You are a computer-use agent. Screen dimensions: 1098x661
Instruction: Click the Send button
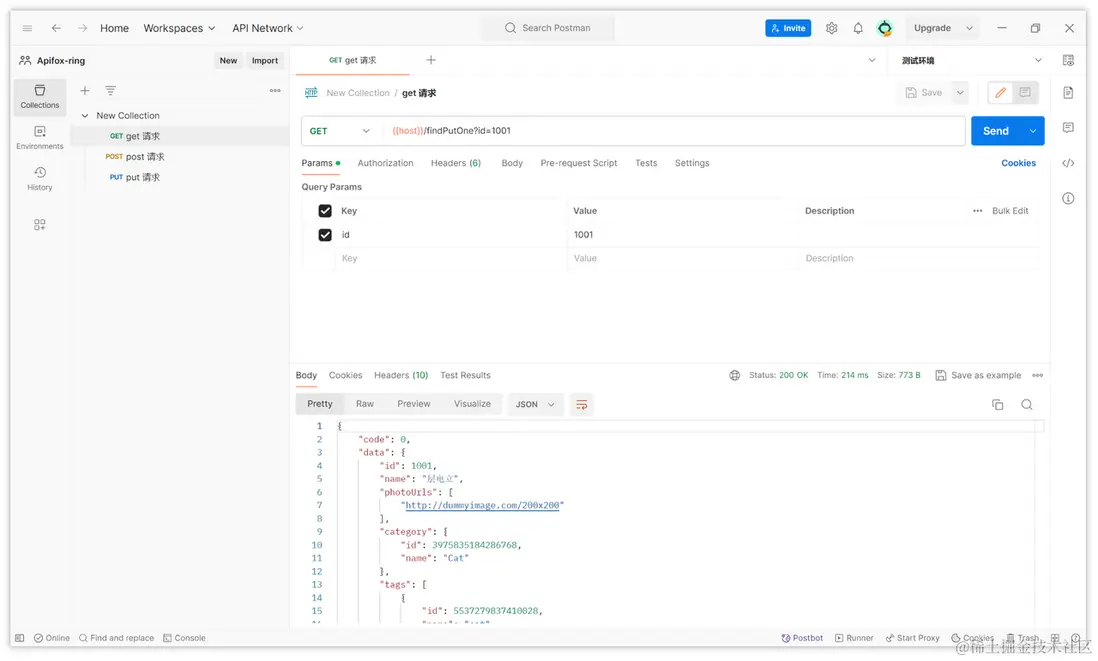[x=995, y=131]
